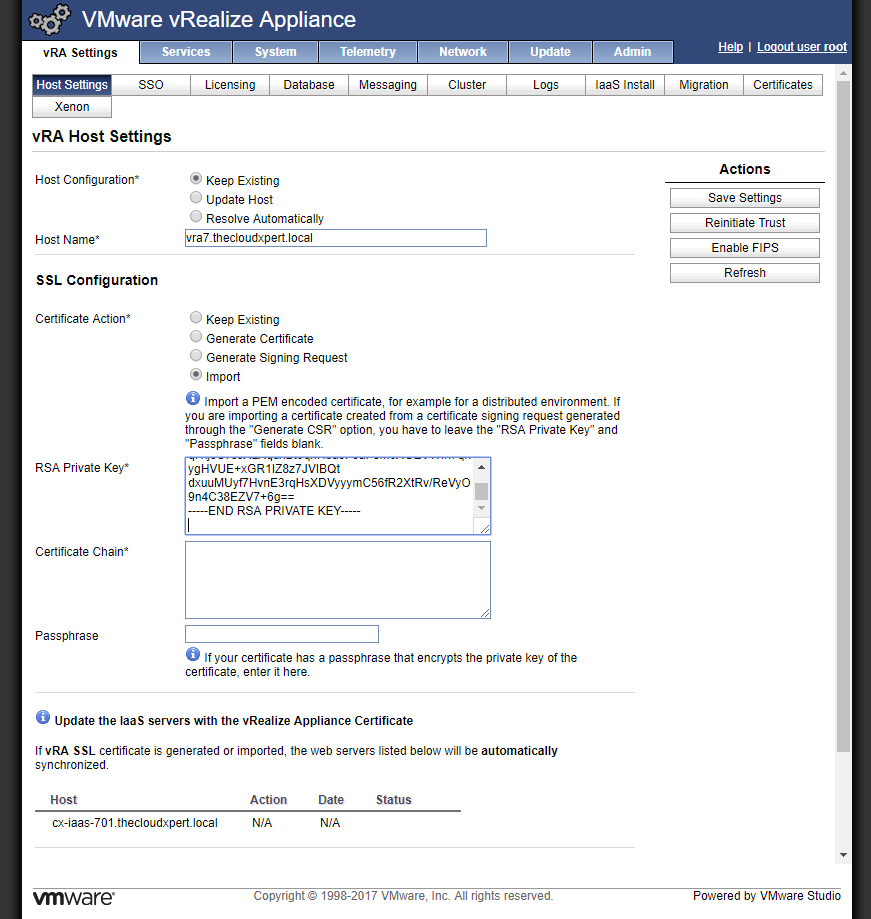Screen dimensions: 871x919
Task: Choose Resolve Automatically host configuration
Action: click(196, 217)
